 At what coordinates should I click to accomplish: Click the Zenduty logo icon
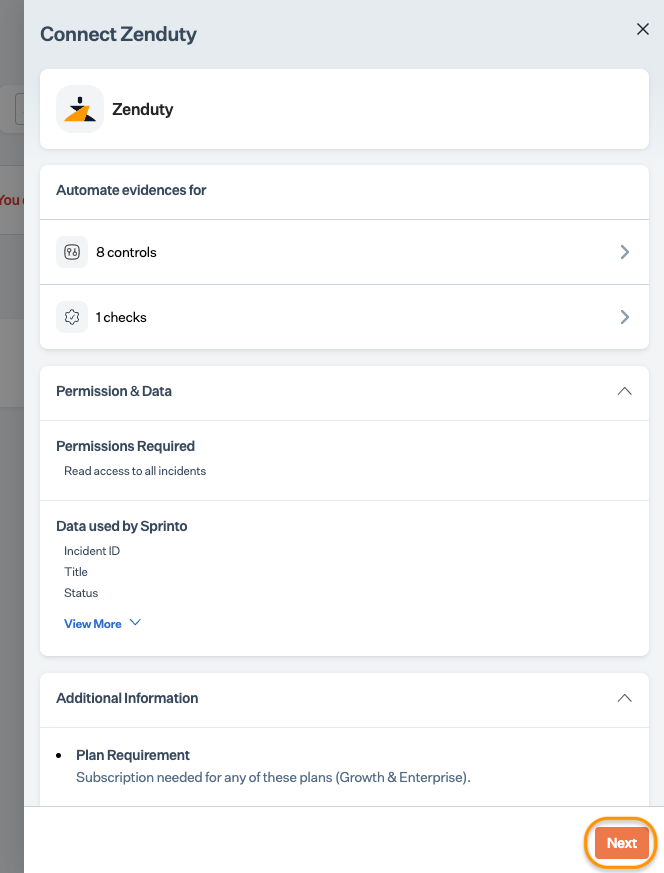click(80, 109)
